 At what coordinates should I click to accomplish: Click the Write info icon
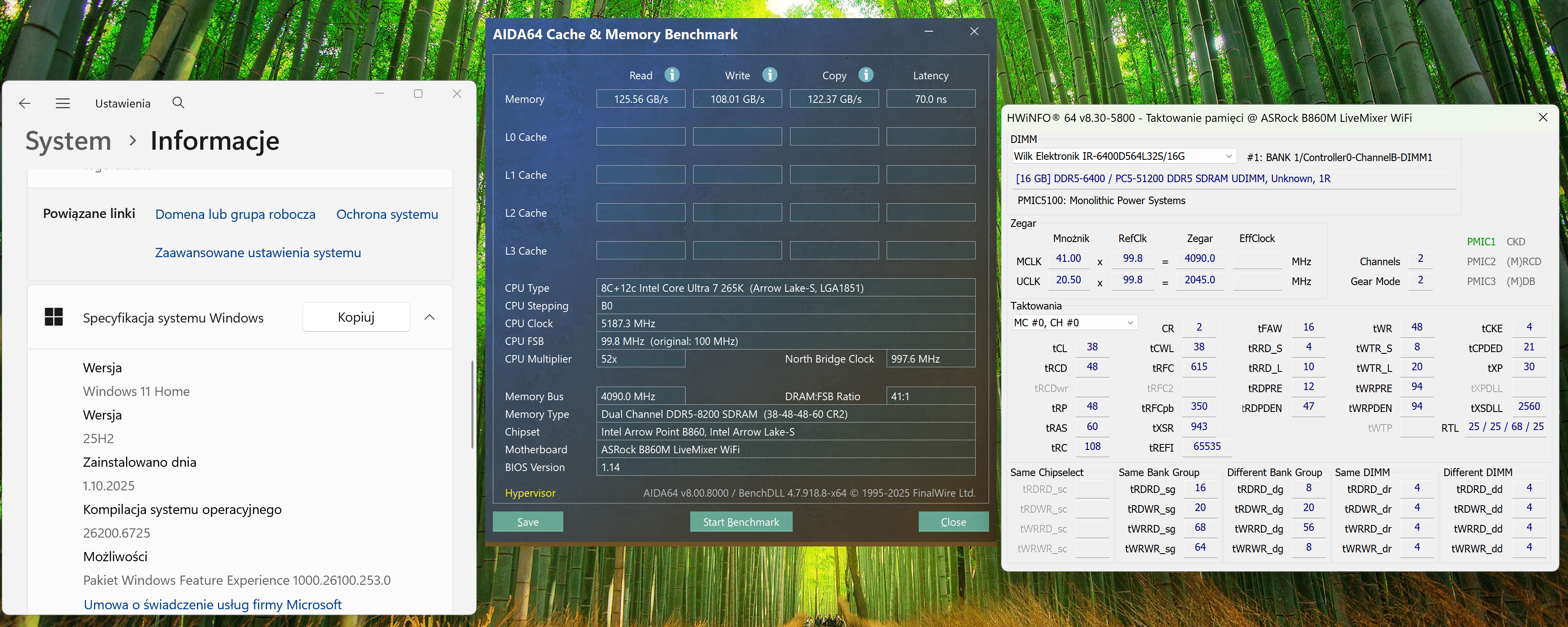769,75
